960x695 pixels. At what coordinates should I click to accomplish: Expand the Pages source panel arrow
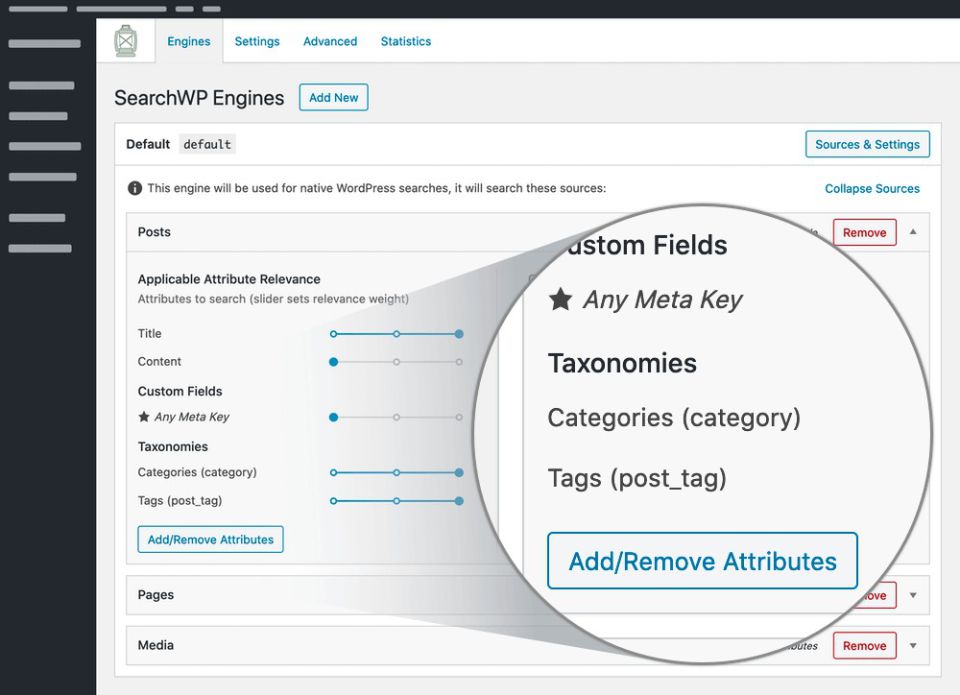click(912, 595)
